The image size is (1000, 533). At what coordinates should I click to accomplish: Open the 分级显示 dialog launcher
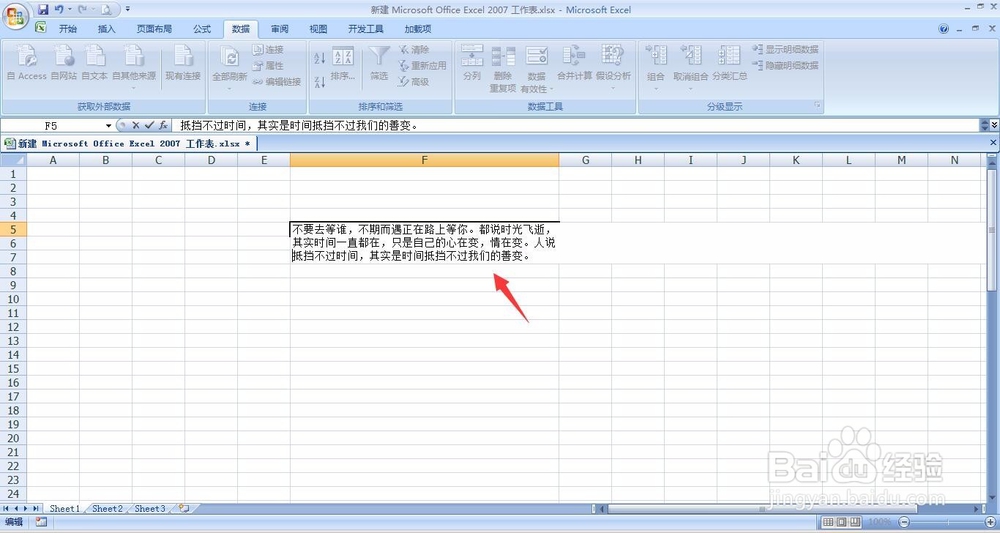coord(817,106)
